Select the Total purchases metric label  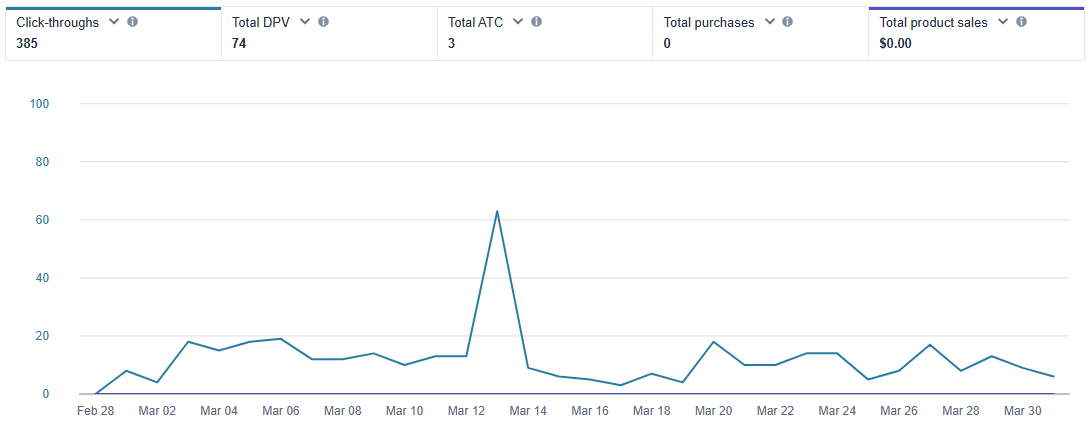709,22
